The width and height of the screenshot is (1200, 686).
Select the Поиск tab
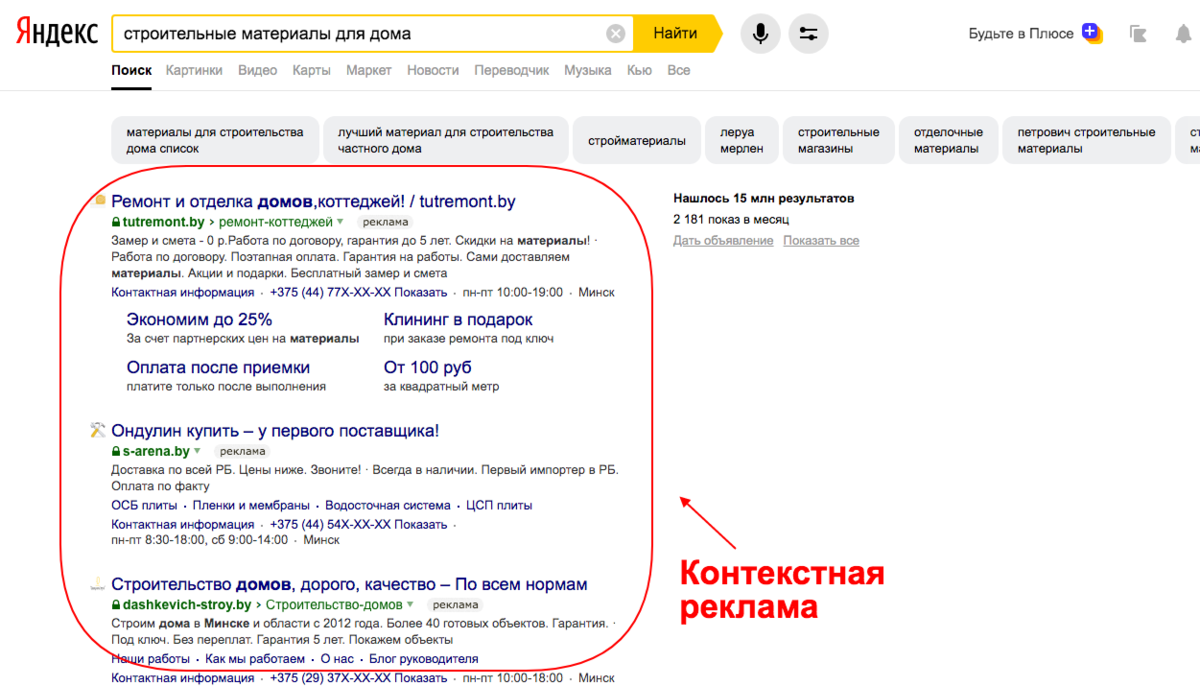[x=131, y=70]
